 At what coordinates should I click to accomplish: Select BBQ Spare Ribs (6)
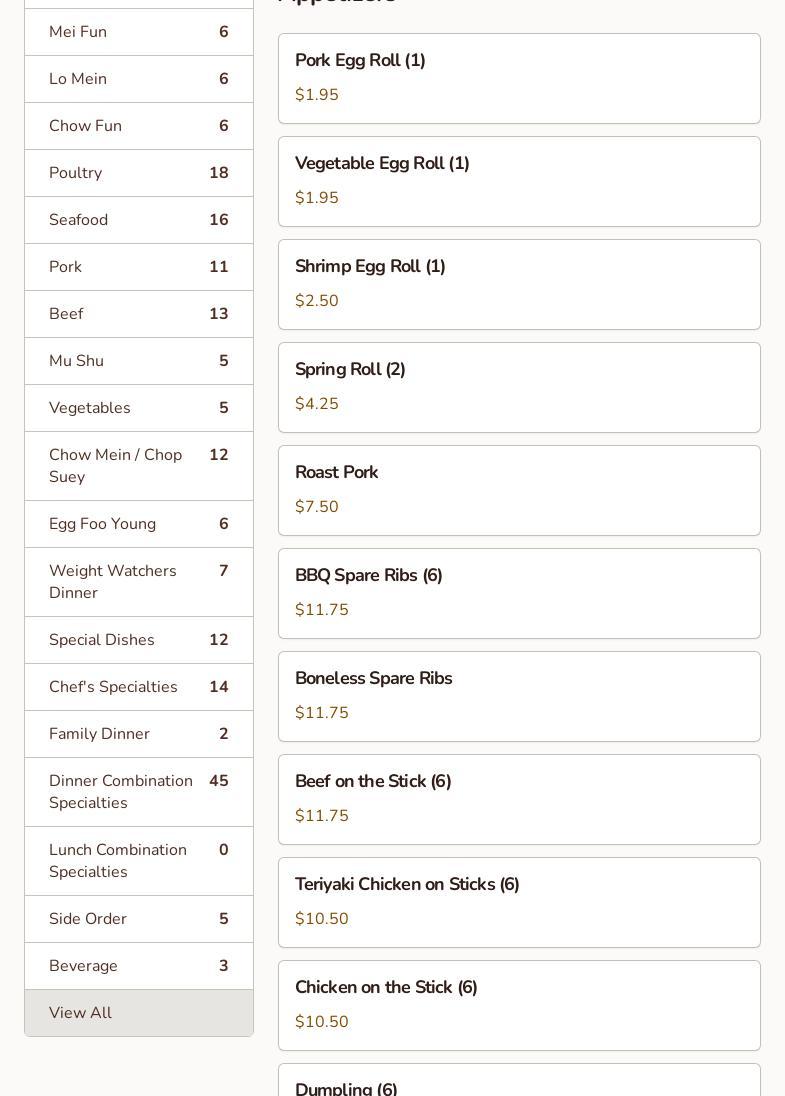point(519,593)
